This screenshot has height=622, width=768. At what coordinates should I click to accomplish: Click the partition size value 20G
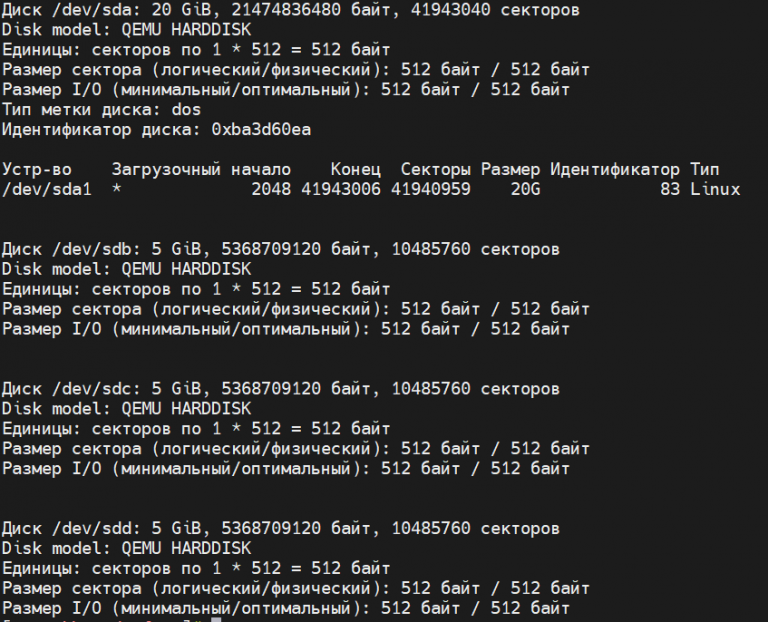point(525,189)
